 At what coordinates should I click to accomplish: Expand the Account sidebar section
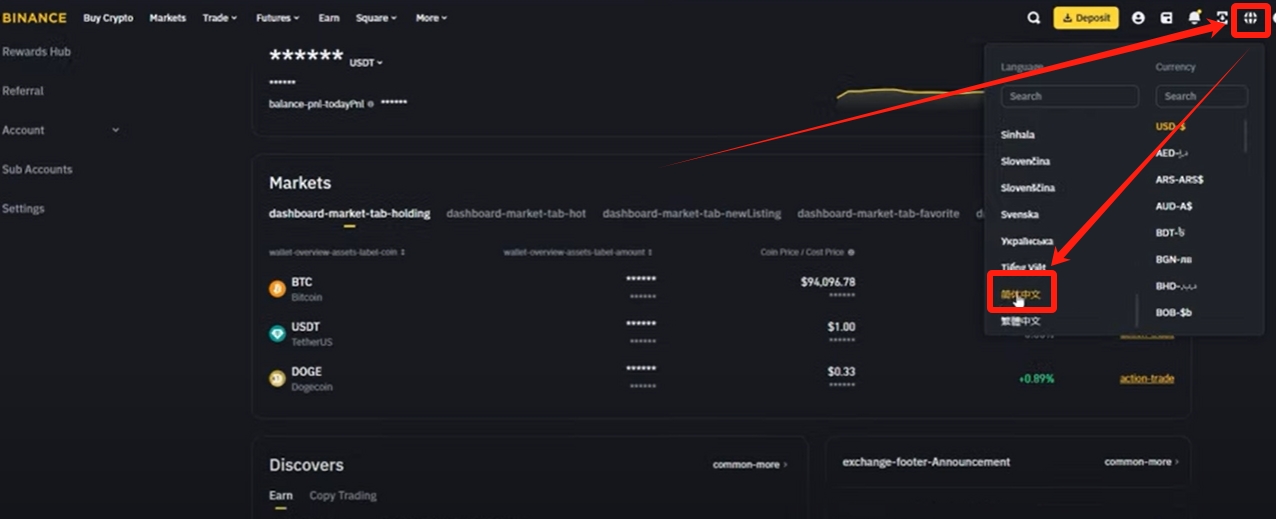click(116, 130)
